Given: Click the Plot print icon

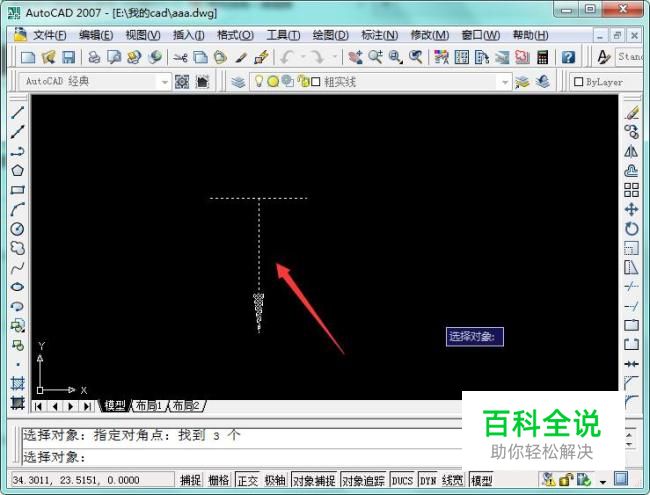Looking at the screenshot, I should tap(95, 57).
